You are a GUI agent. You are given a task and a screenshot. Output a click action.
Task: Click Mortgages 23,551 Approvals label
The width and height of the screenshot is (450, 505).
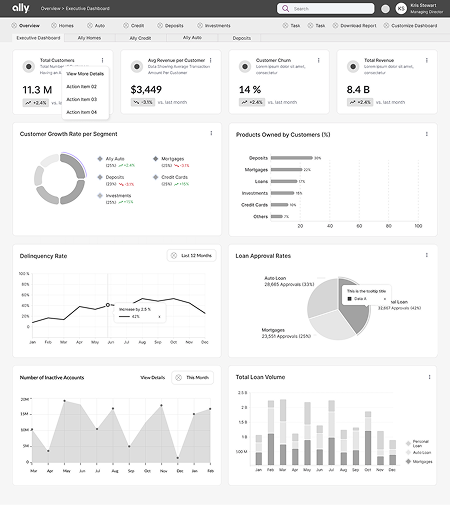286,333
